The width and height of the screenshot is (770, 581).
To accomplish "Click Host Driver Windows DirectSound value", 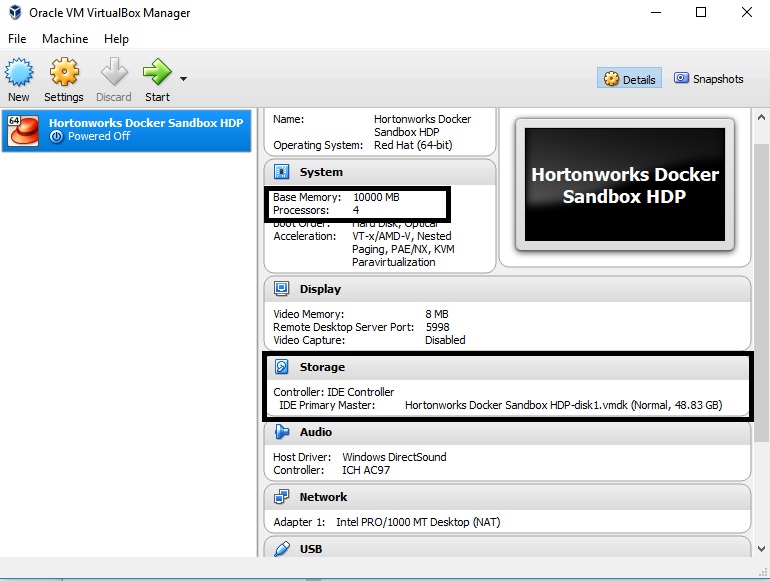I will [394, 457].
